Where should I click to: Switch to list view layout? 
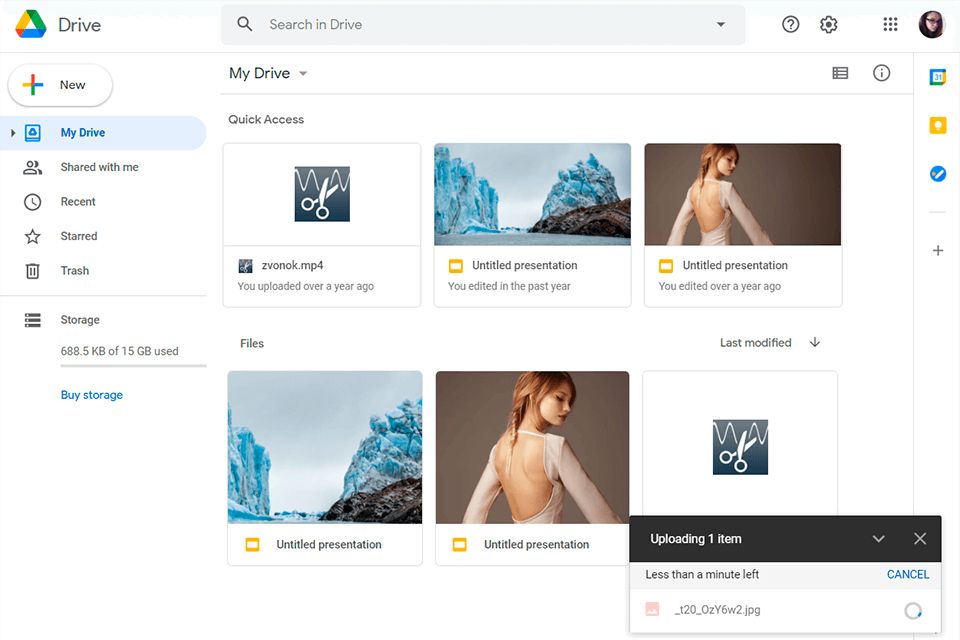840,73
